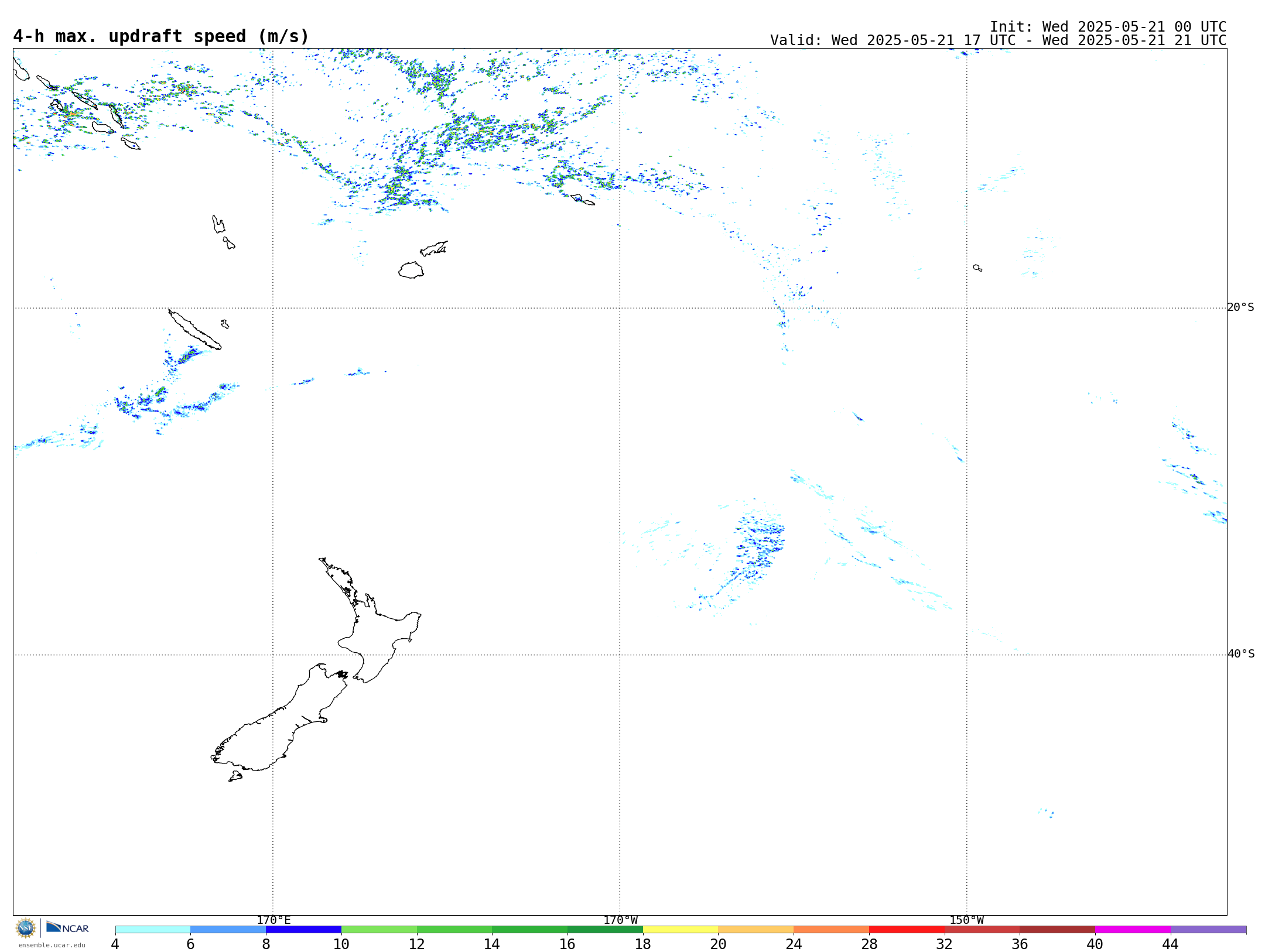Click the colorbar tick label 12
This screenshot has height=952, width=1265.
(417, 944)
